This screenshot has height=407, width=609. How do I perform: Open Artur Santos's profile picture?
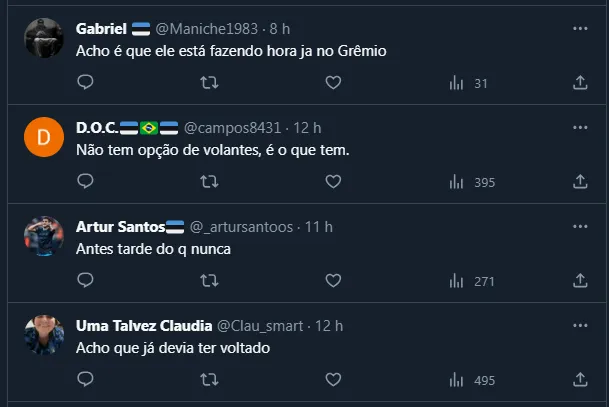[x=44, y=236]
